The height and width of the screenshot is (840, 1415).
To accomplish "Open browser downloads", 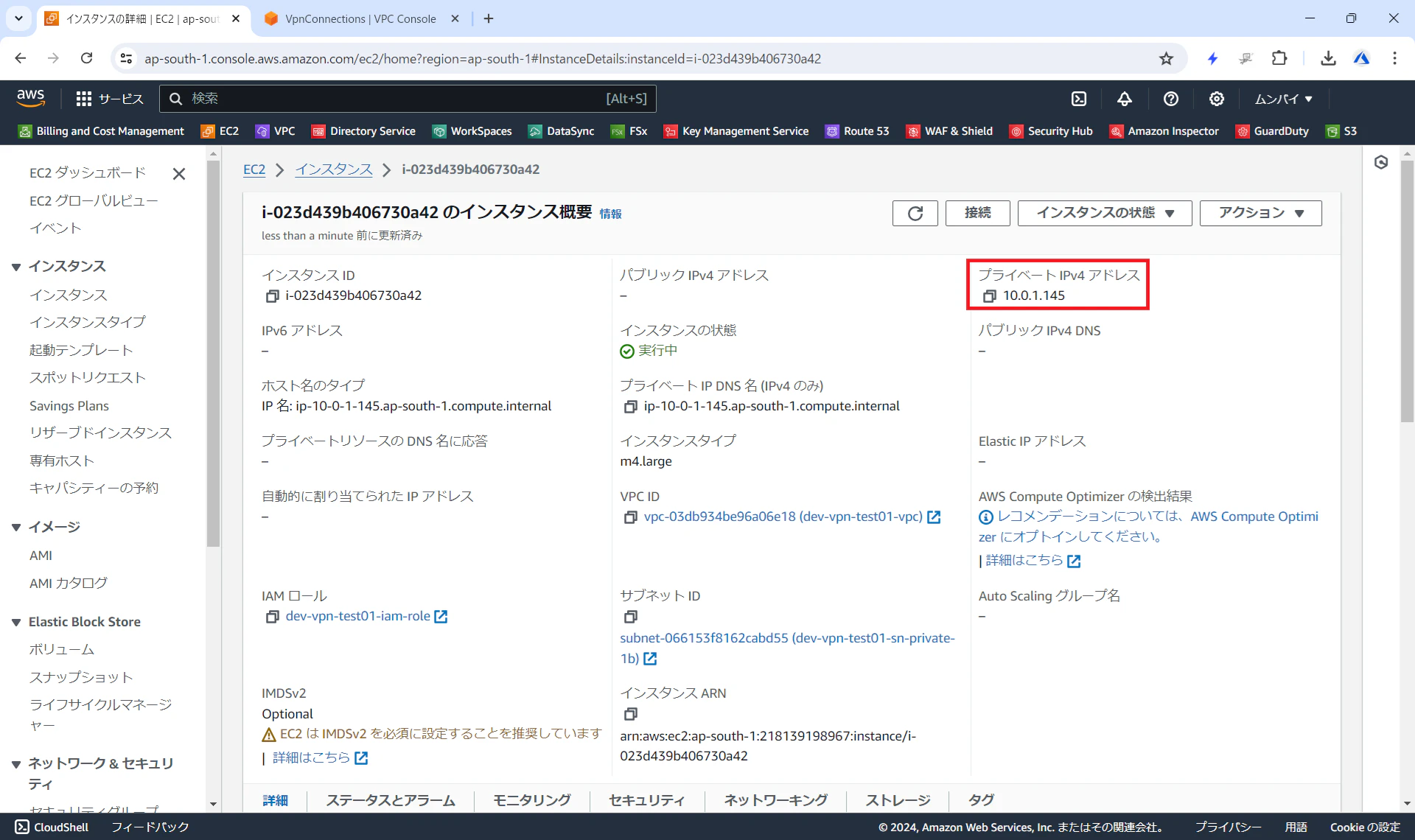I will pos(1328,58).
